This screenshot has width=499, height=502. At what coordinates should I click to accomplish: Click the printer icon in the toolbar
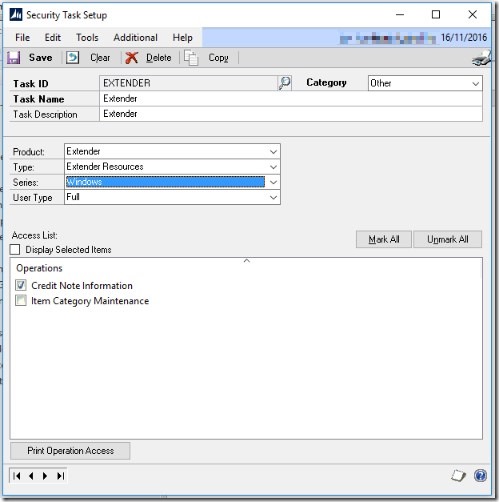click(x=481, y=58)
